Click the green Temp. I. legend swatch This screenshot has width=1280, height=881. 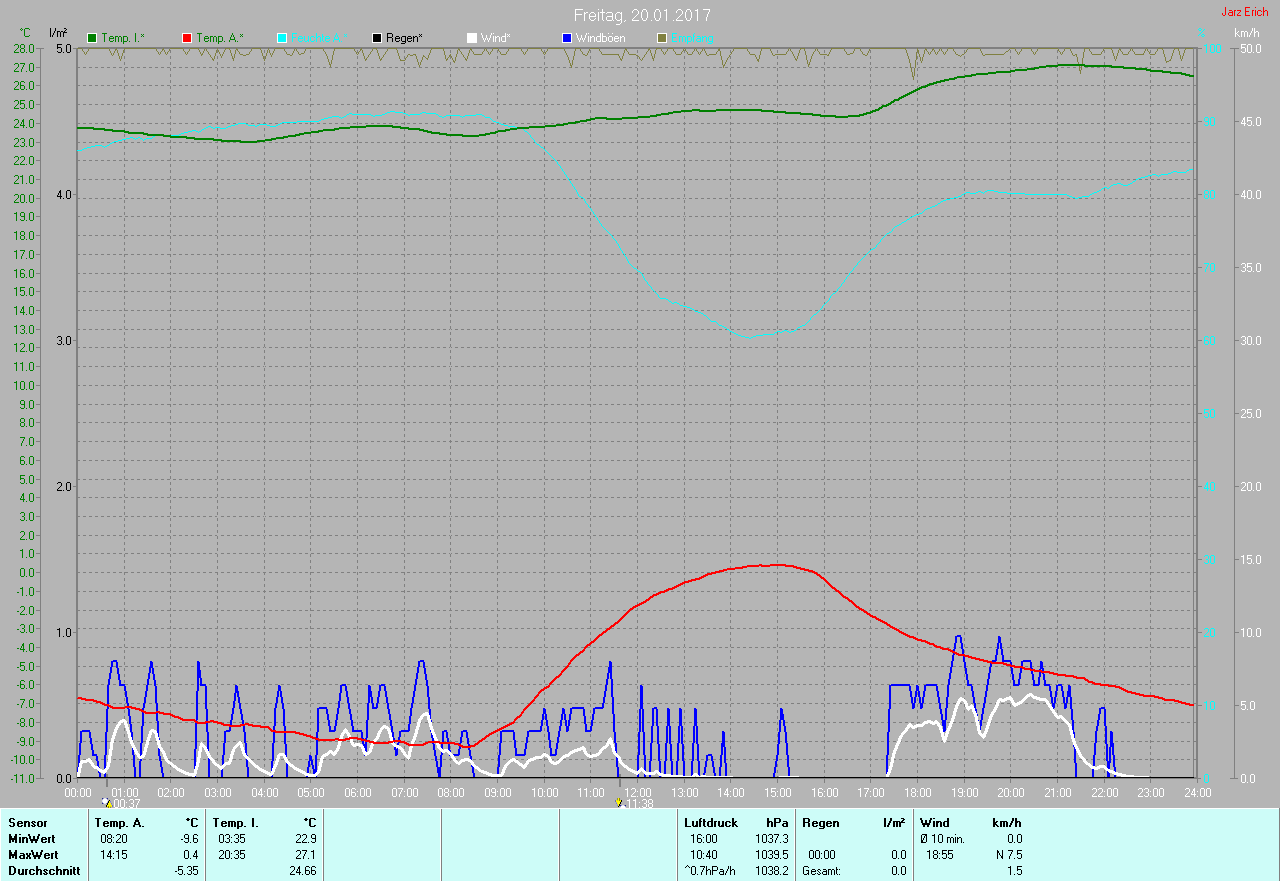pos(93,38)
